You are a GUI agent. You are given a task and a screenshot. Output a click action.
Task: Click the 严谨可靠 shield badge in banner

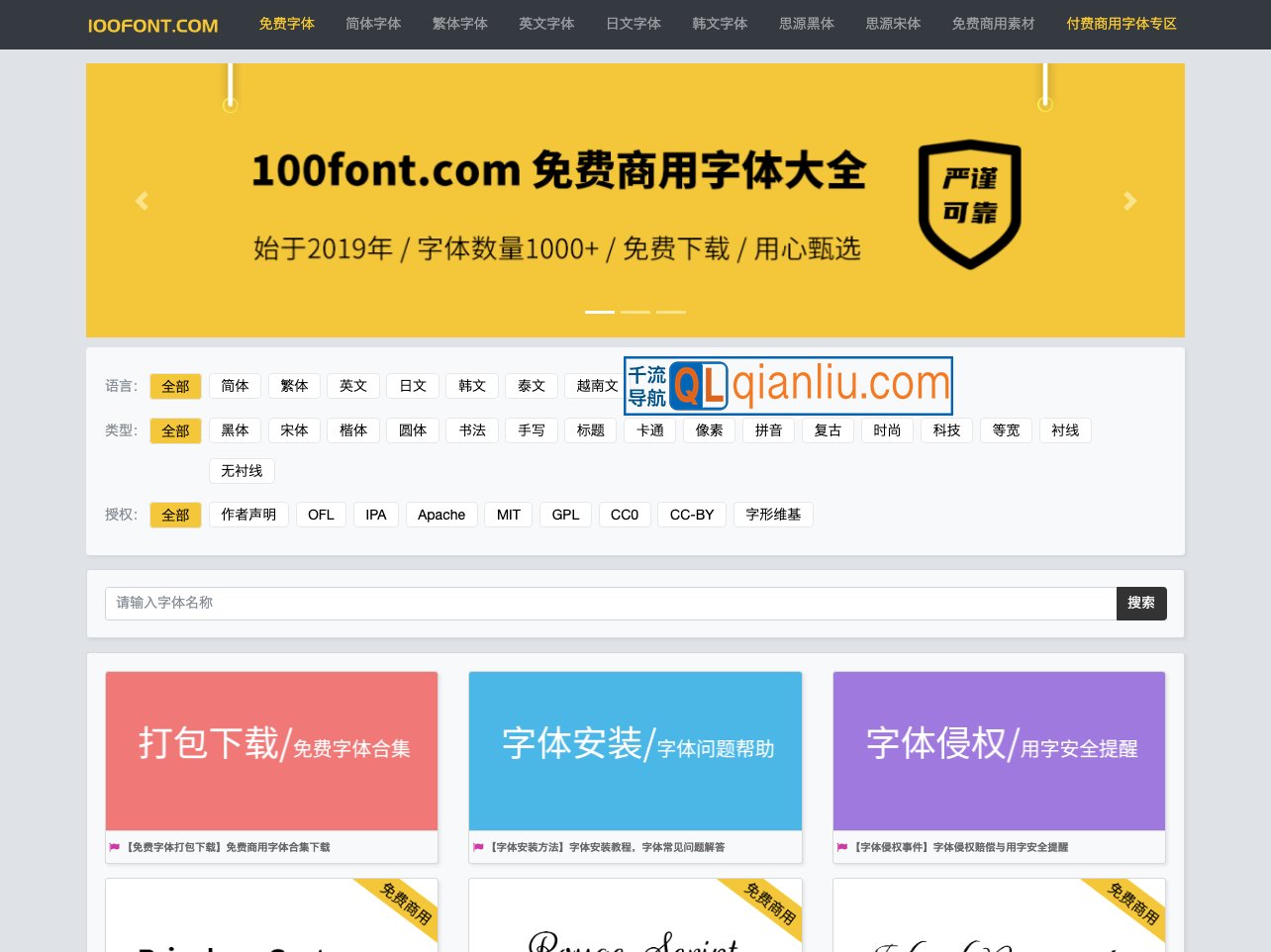pyautogui.click(x=970, y=205)
